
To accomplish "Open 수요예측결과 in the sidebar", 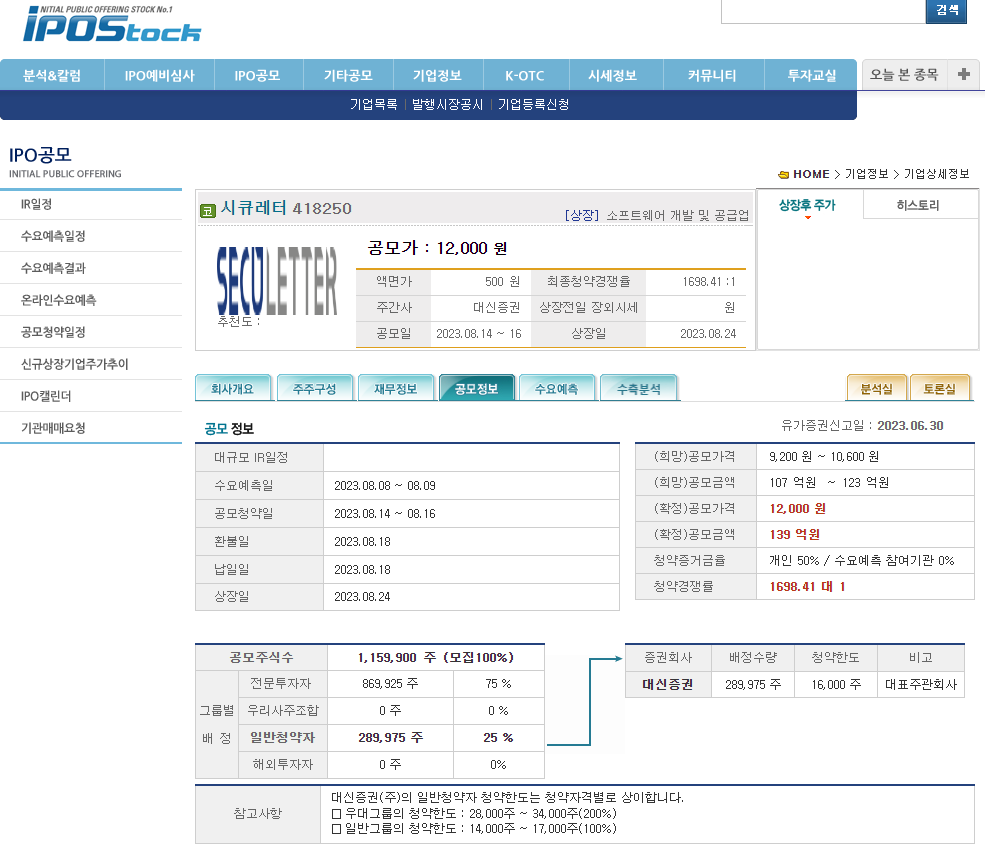I will click(53, 268).
